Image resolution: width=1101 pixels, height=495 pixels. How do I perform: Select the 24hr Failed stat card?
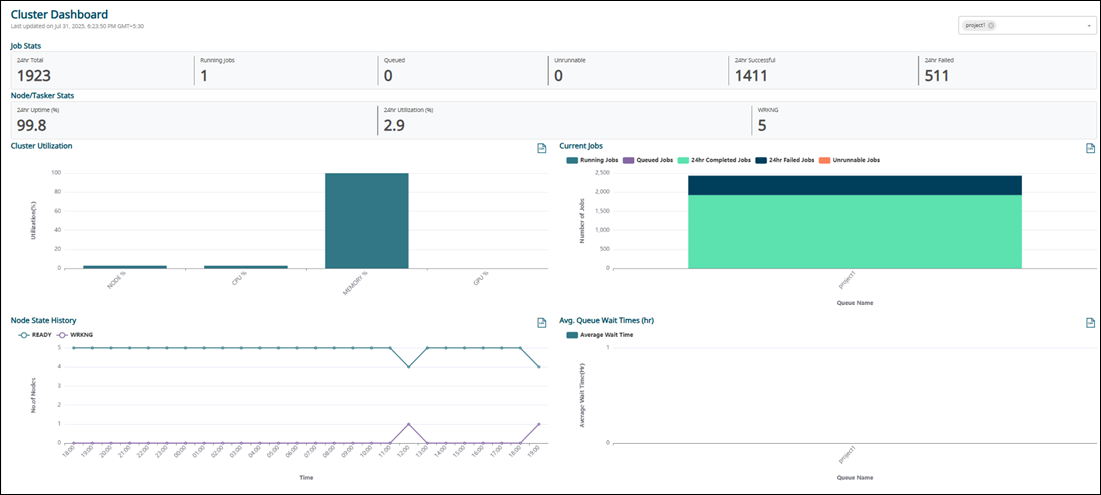1005,69
